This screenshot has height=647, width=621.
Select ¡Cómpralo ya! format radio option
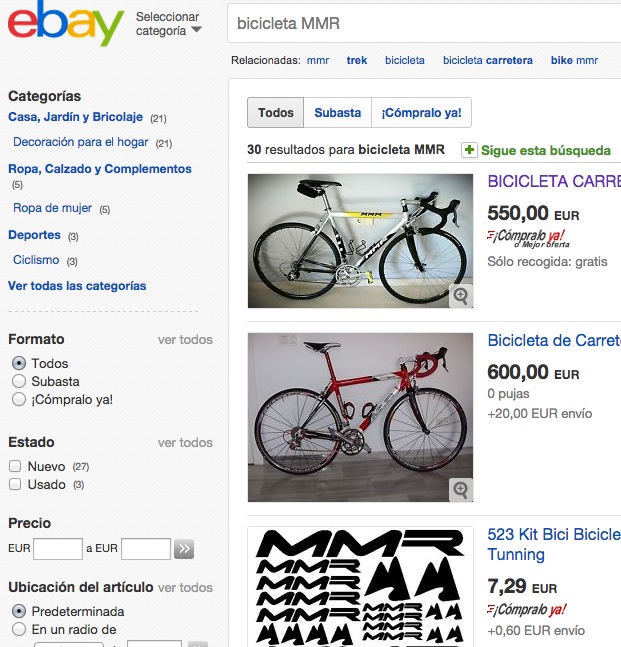(x=19, y=399)
